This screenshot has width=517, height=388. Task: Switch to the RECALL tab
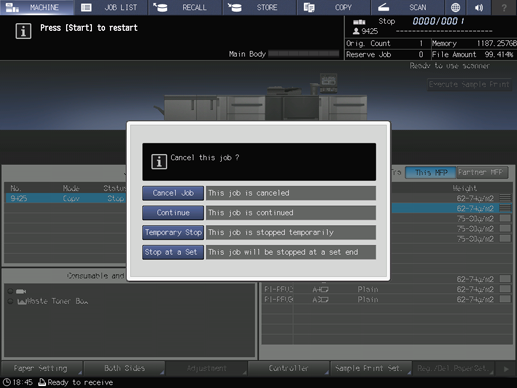click(185, 7)
